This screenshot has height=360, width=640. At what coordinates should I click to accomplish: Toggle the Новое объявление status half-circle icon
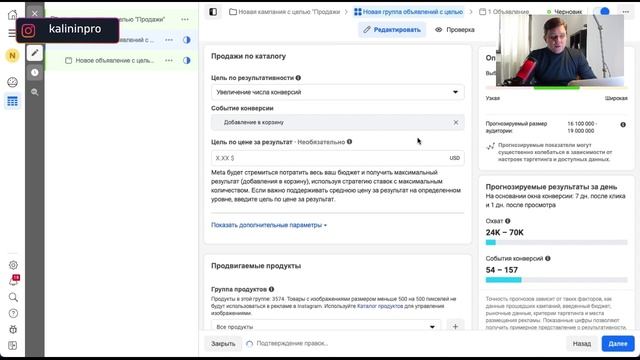187,60
